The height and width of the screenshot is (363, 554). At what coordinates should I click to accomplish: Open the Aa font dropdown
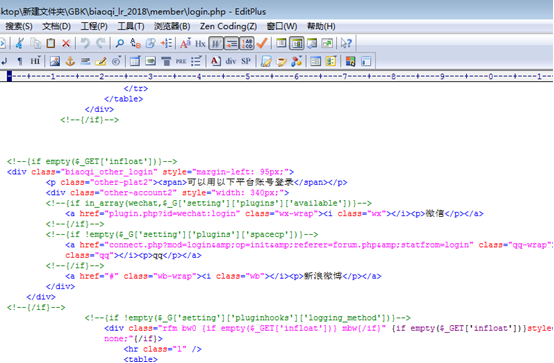click(185, 43)
